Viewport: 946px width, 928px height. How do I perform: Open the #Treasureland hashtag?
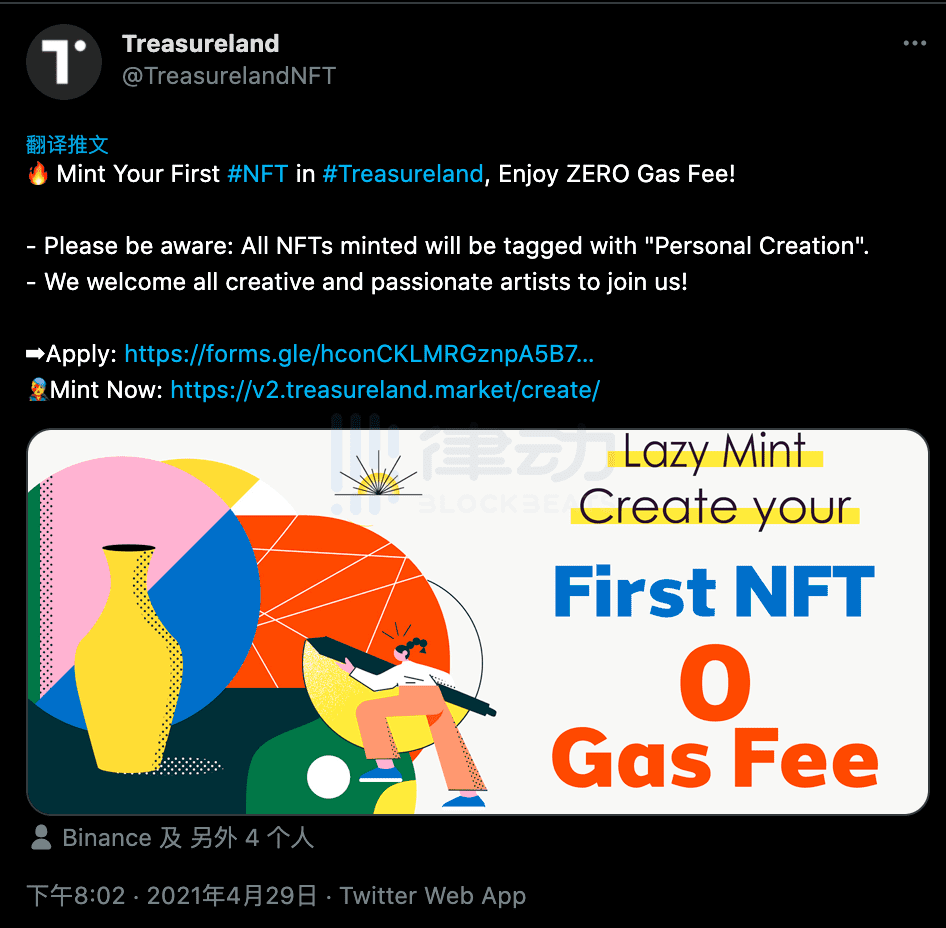[x=402, y=173]
